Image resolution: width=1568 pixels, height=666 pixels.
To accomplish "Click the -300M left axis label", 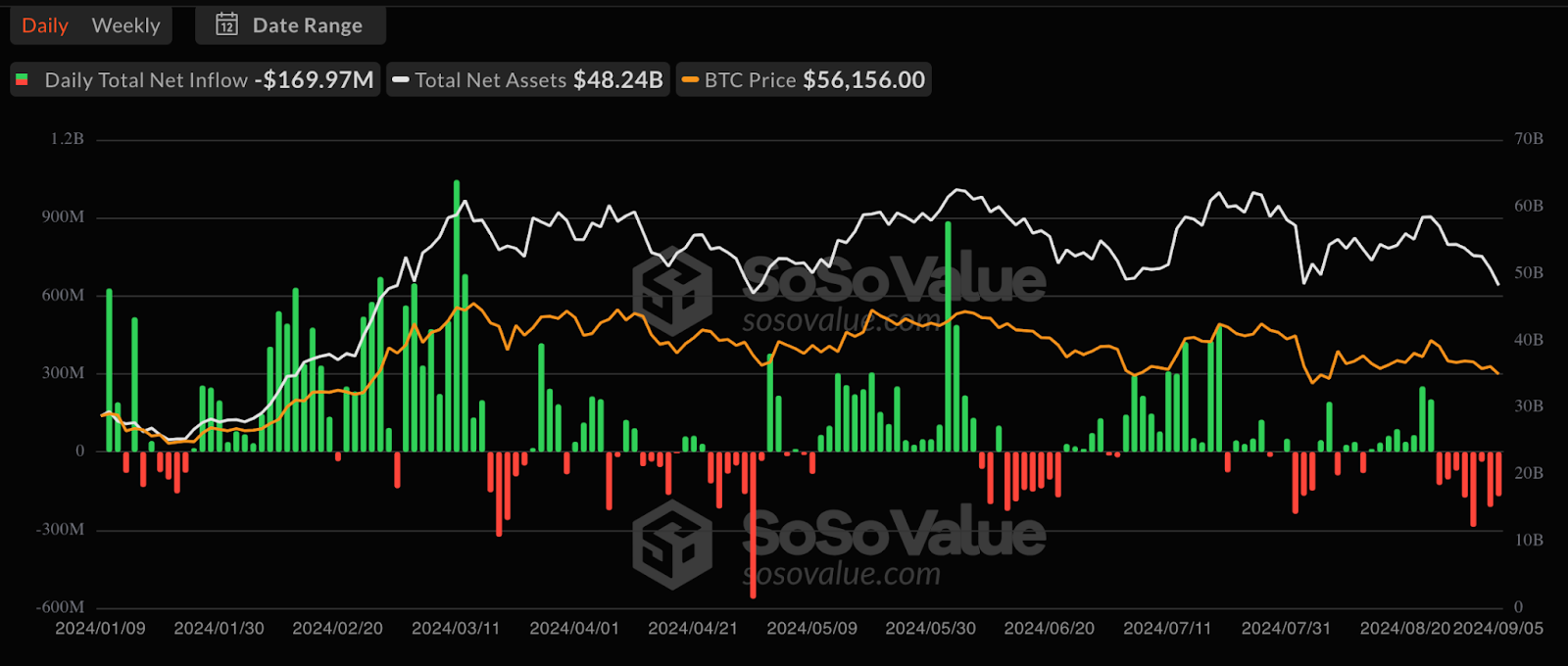I will click(x=60, y=530).
